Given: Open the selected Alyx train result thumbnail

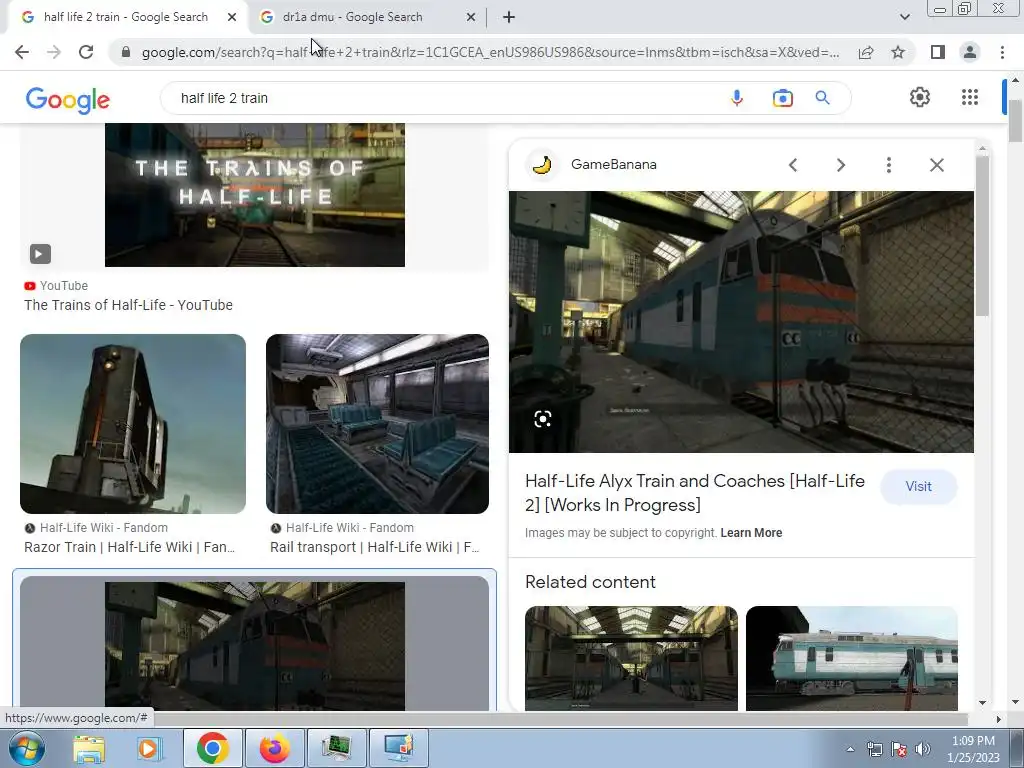Looking at the screenshot, I should (255, 645).
